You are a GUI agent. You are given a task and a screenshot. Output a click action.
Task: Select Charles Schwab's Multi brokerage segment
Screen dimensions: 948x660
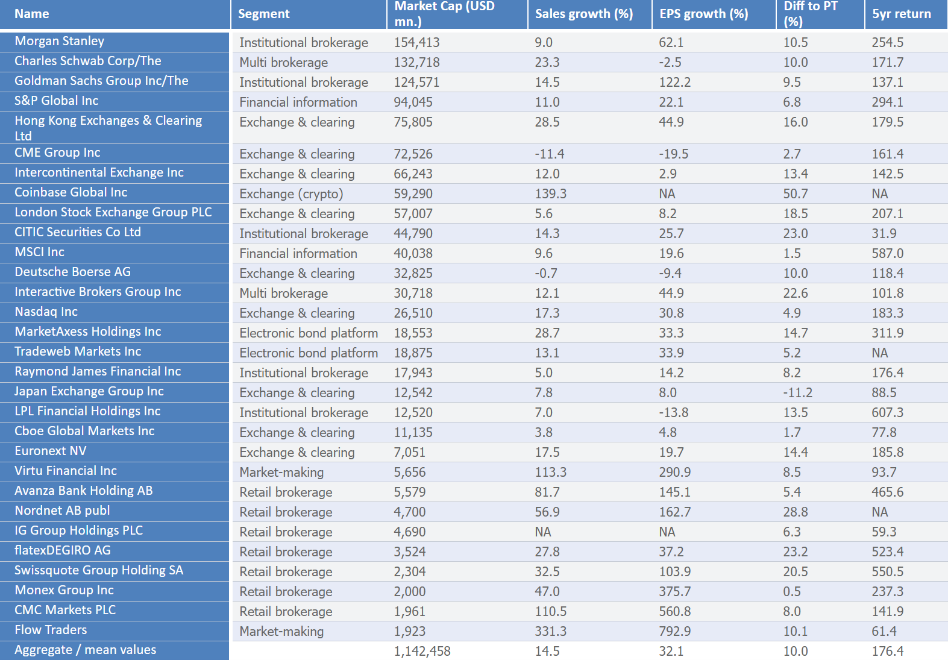click(x=284, y=63)
